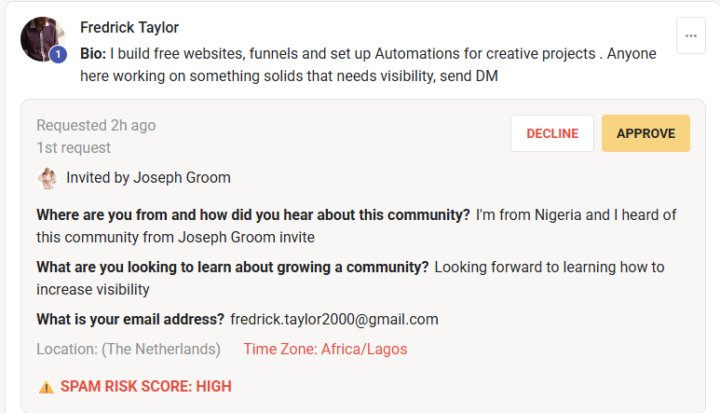The width and height of the screenshot is (720, 413).
Task: Open the three-dot more options menu
Action: point(690,36)
